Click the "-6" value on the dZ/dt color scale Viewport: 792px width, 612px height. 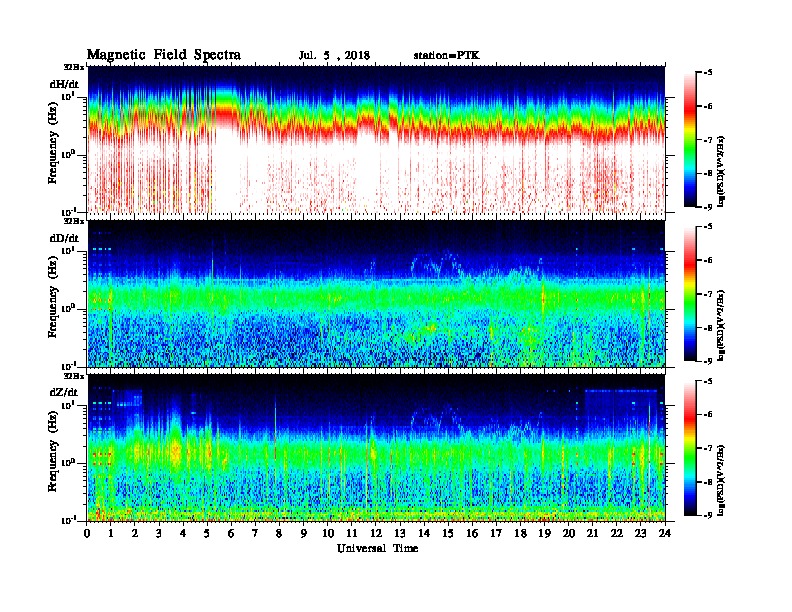click(x=708, y=414)
